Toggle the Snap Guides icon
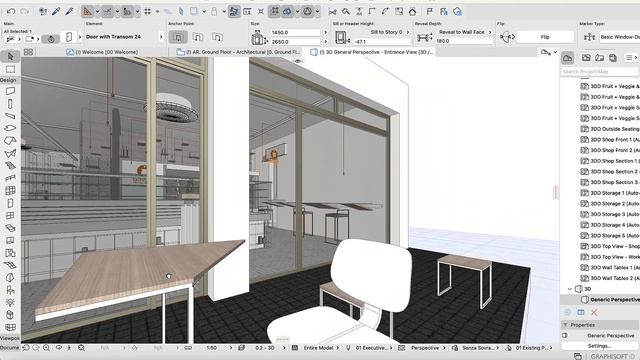The width and height of the screenshot is (640, 360). pyautogui.click(x=107, y=11)
